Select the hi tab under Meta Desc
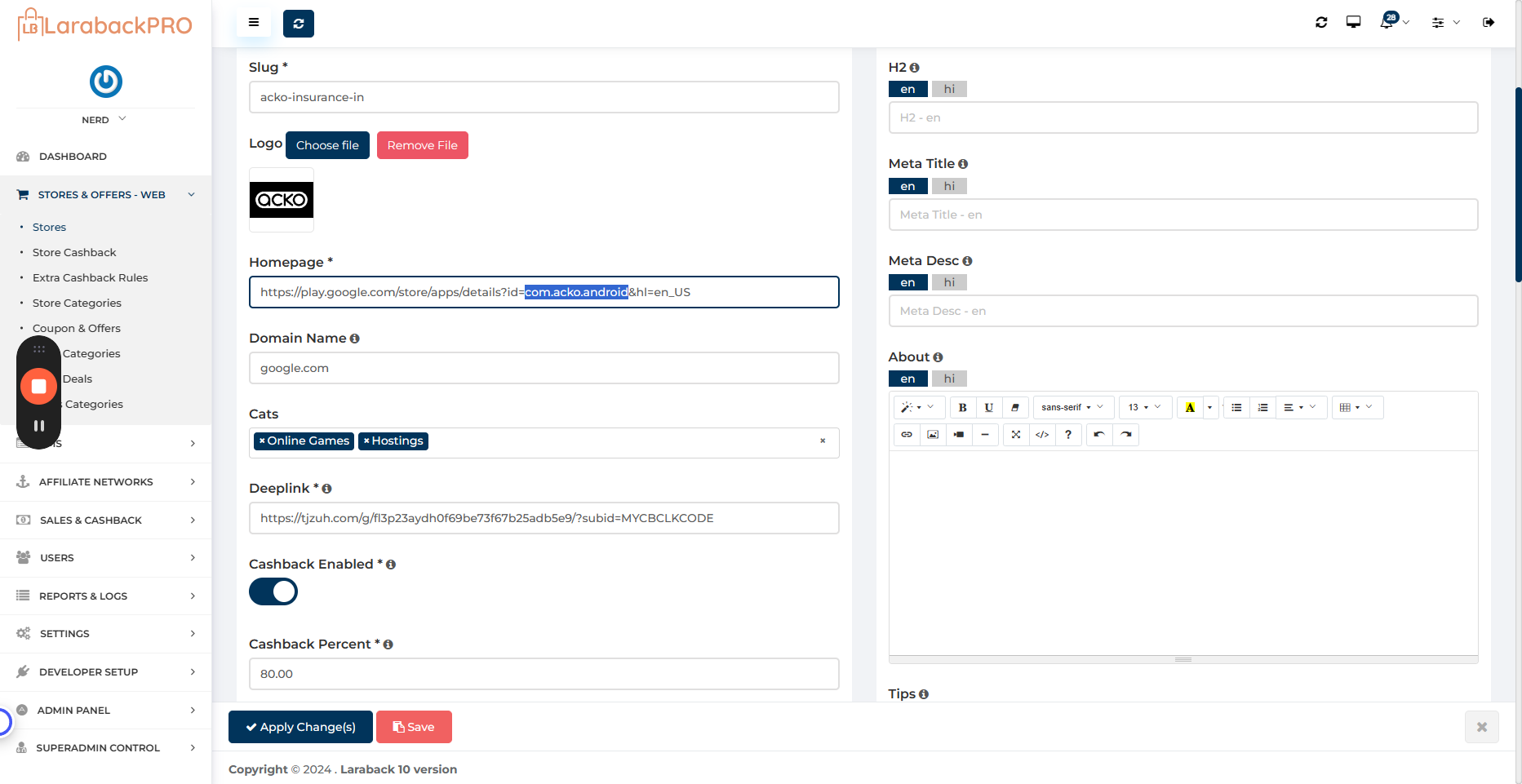 (949, 282)
